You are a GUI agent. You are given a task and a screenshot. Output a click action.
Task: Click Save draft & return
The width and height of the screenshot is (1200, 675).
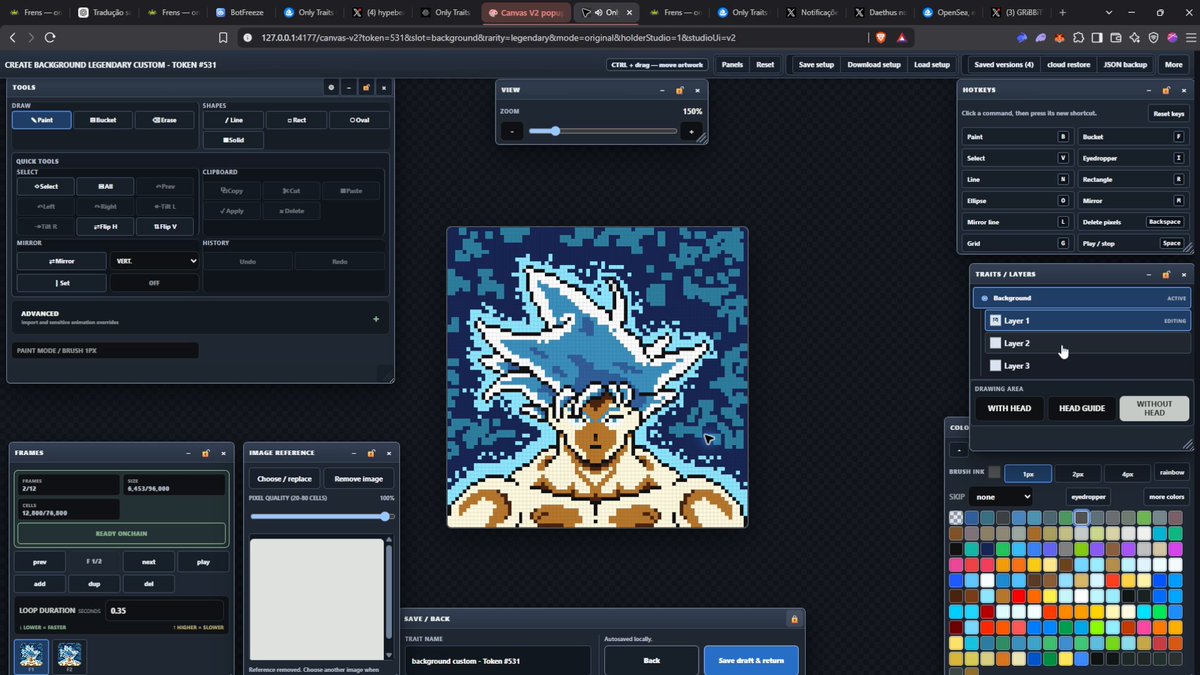(750, 661)
